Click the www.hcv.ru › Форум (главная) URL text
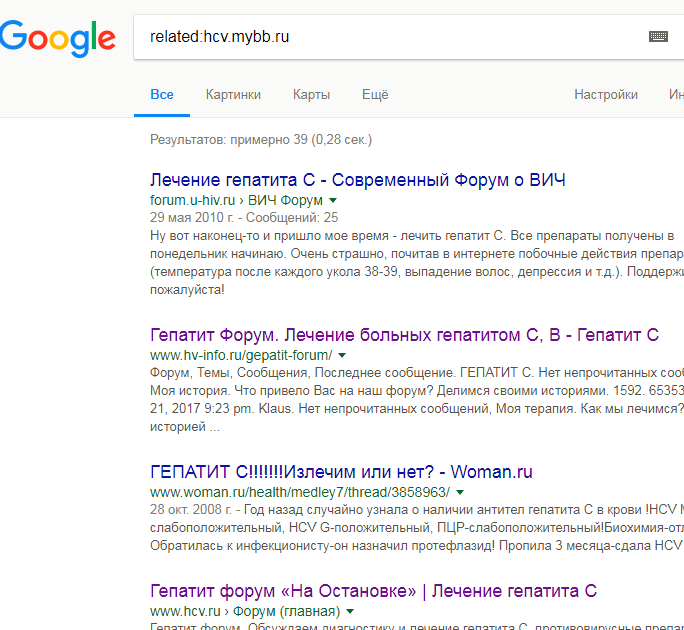 [245, 611]
